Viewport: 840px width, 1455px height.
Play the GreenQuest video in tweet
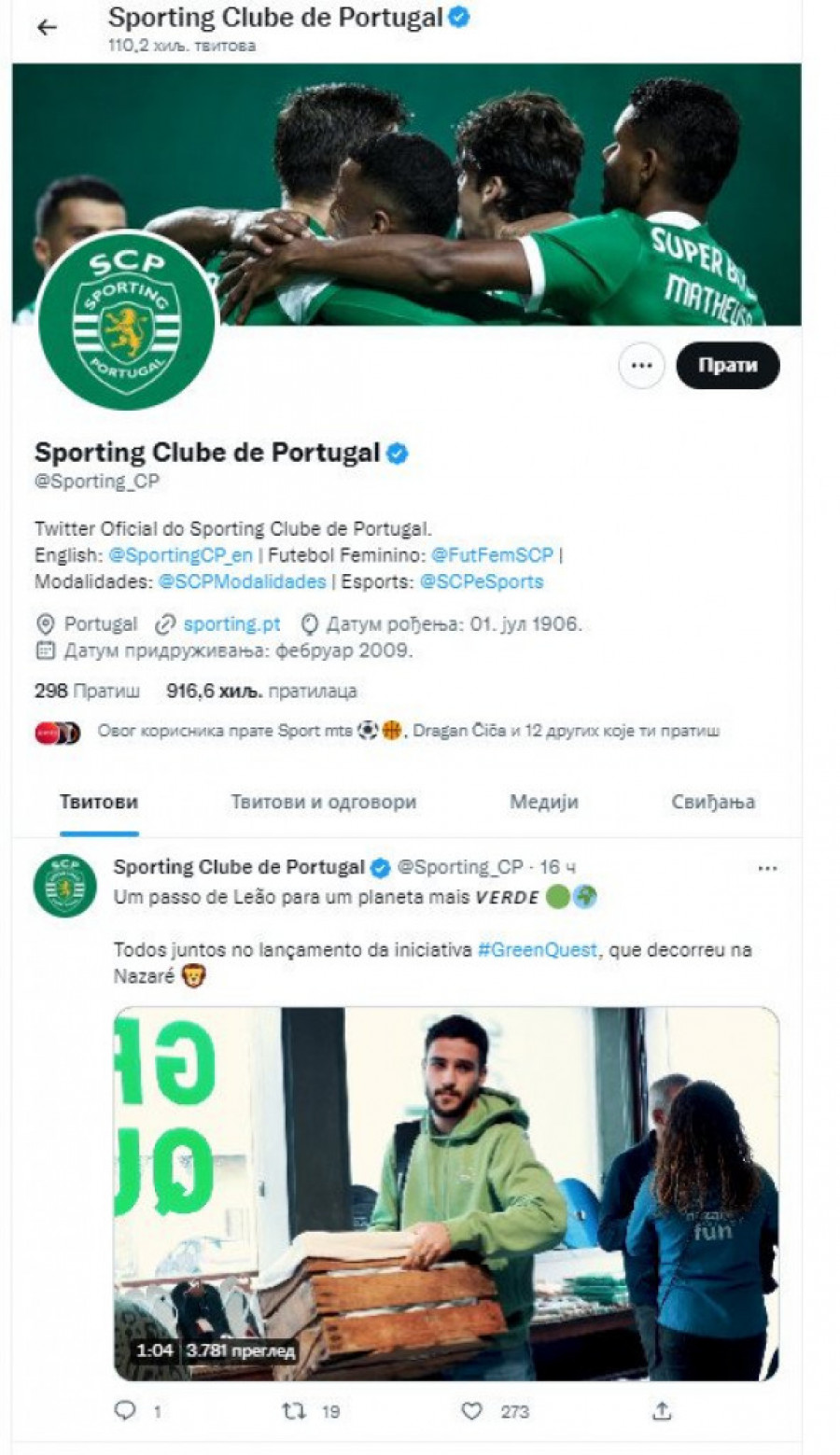446,1194
